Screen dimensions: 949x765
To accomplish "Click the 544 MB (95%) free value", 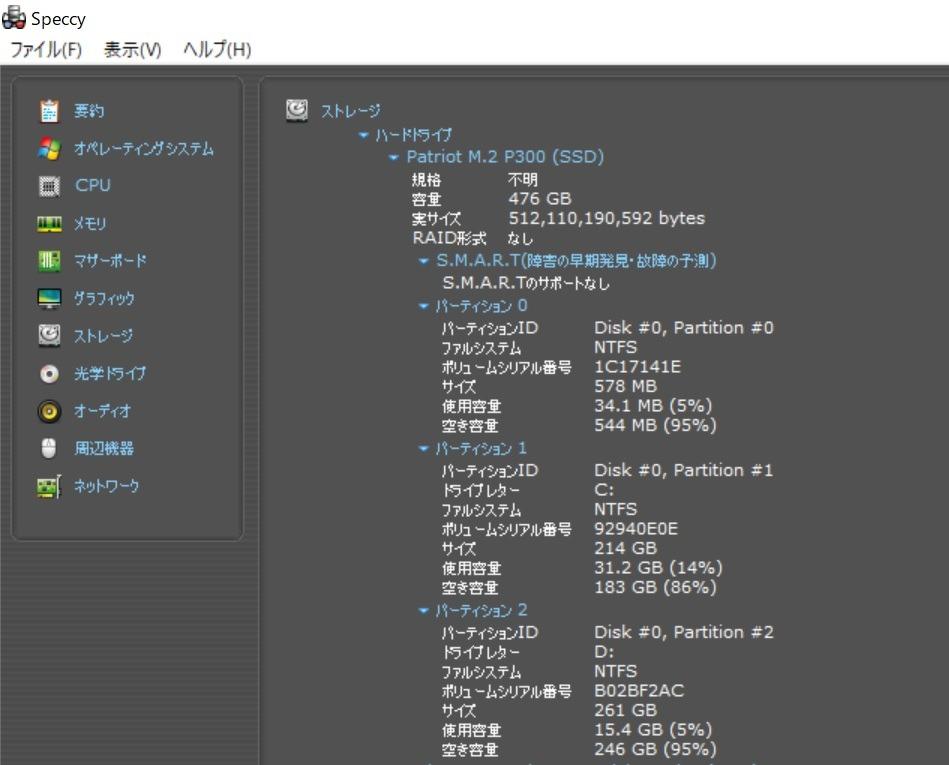I will pos(655,425).
